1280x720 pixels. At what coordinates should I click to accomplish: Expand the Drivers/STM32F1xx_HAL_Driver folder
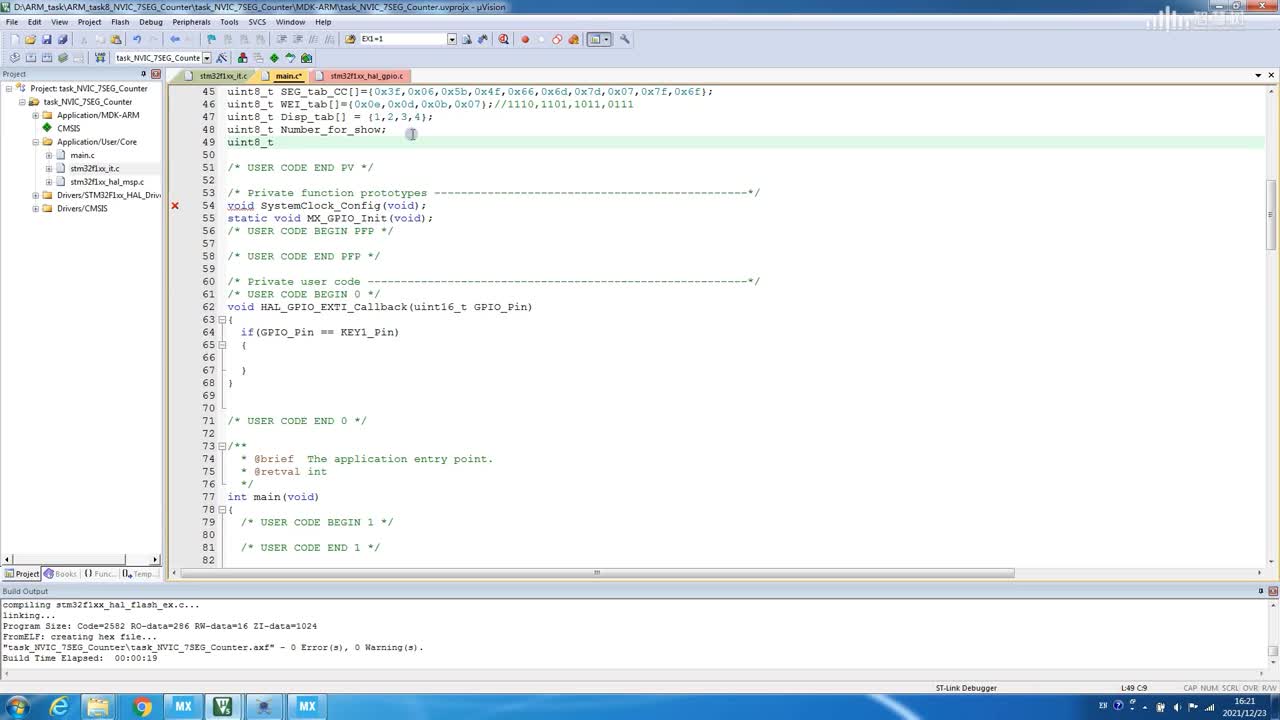[35, 195]
